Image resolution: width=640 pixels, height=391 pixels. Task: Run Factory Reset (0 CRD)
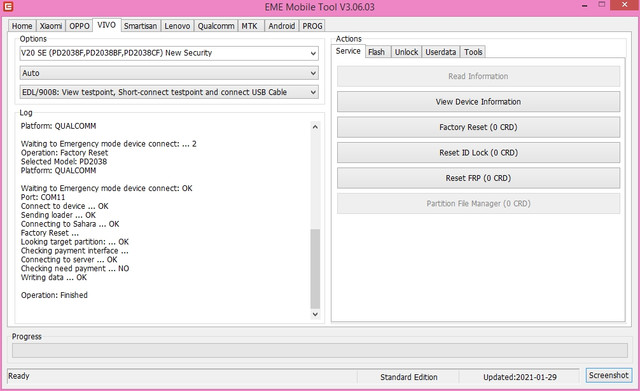click(x=478, y=127)
